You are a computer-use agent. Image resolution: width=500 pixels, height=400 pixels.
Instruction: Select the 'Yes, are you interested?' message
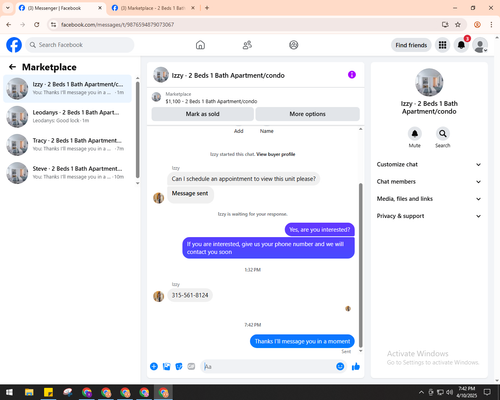(320, 230)
